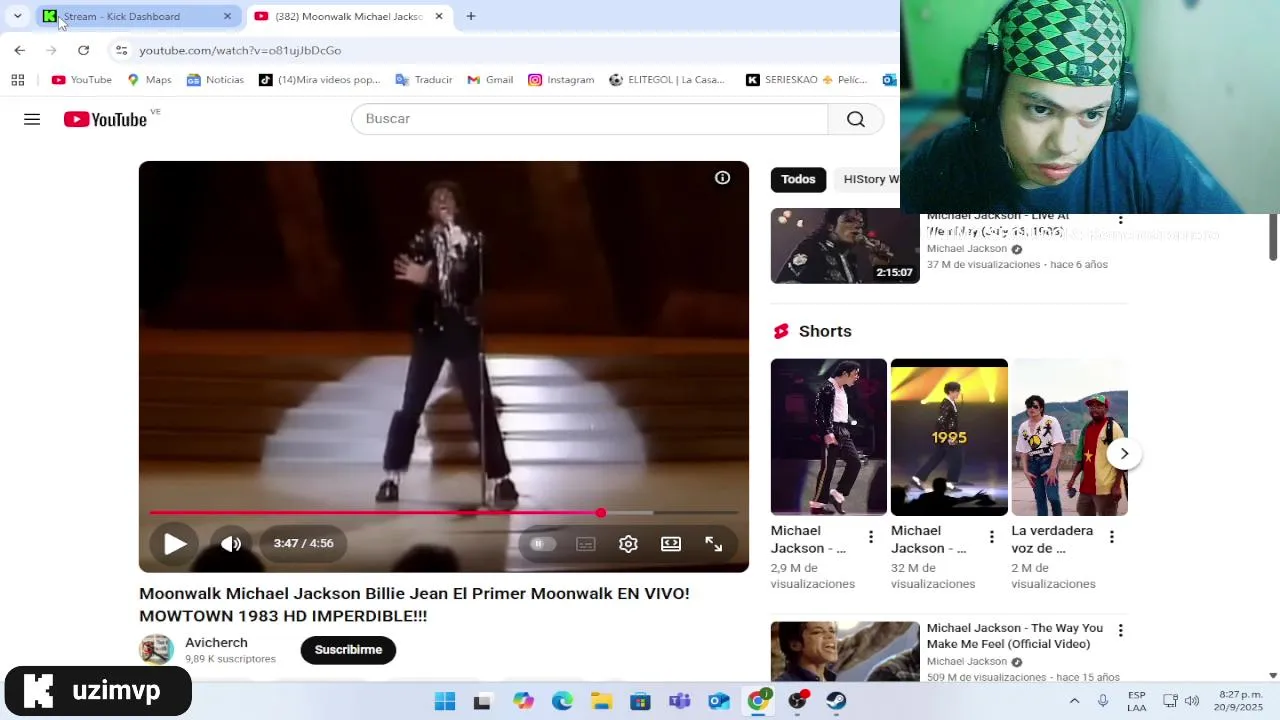Go to the YouTube home logo
1280x720 pixels.
coord(105,119)
